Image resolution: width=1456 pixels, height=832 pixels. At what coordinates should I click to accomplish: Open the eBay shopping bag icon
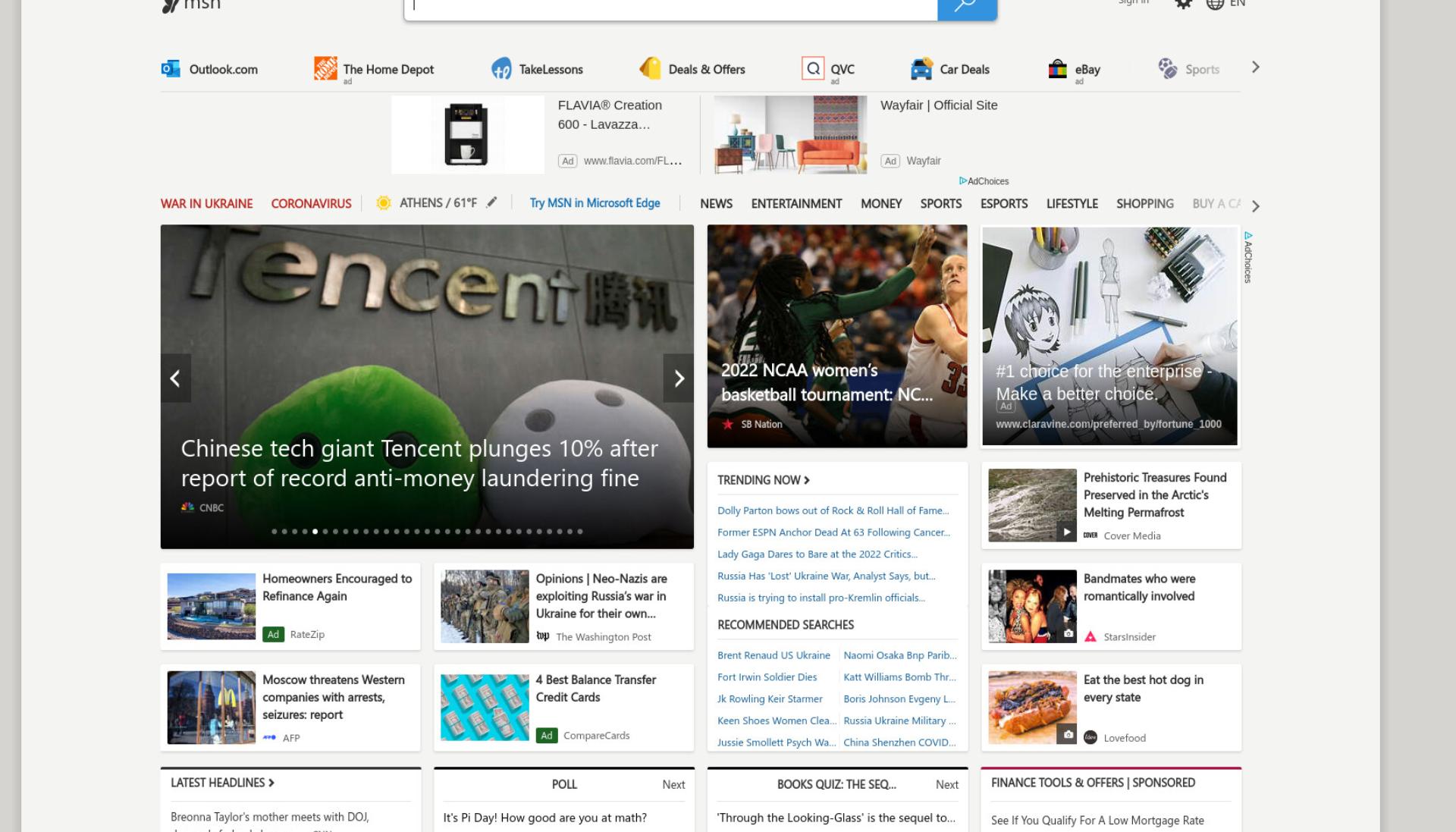click(x=1058, y=69)
